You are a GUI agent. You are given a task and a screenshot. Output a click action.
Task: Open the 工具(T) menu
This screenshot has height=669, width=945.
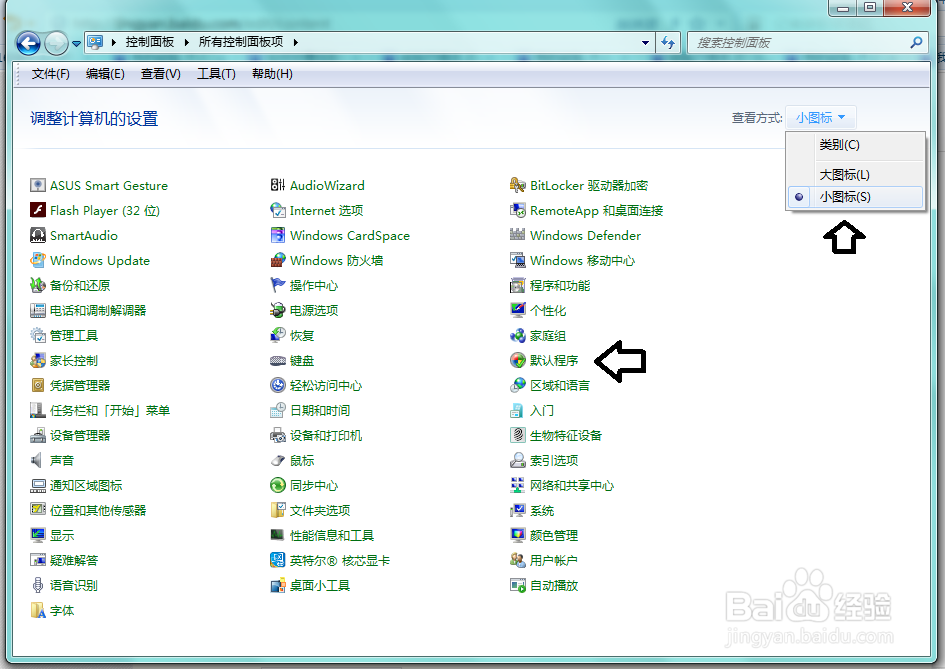pos(216,74)
